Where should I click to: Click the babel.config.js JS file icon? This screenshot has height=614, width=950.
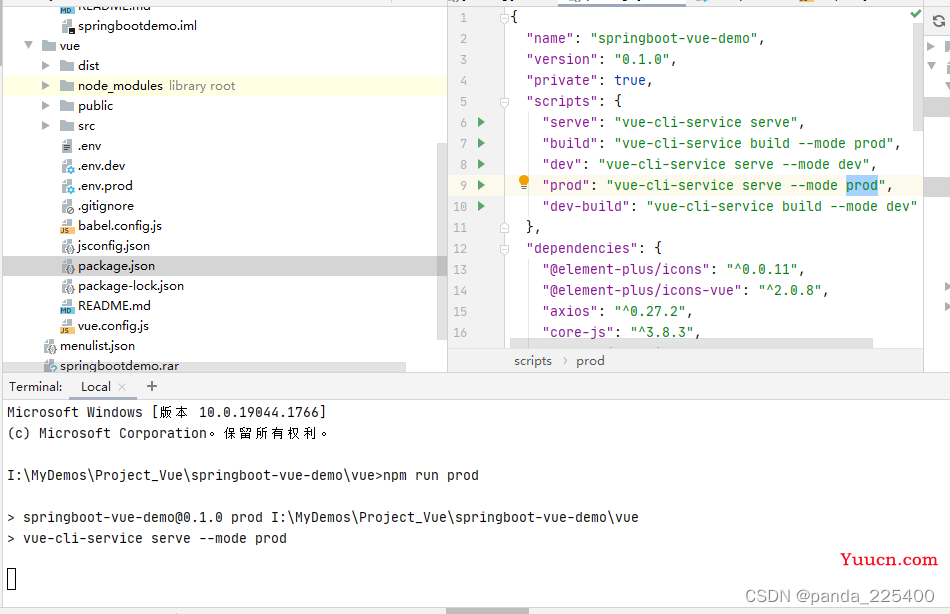coord(67,226)
